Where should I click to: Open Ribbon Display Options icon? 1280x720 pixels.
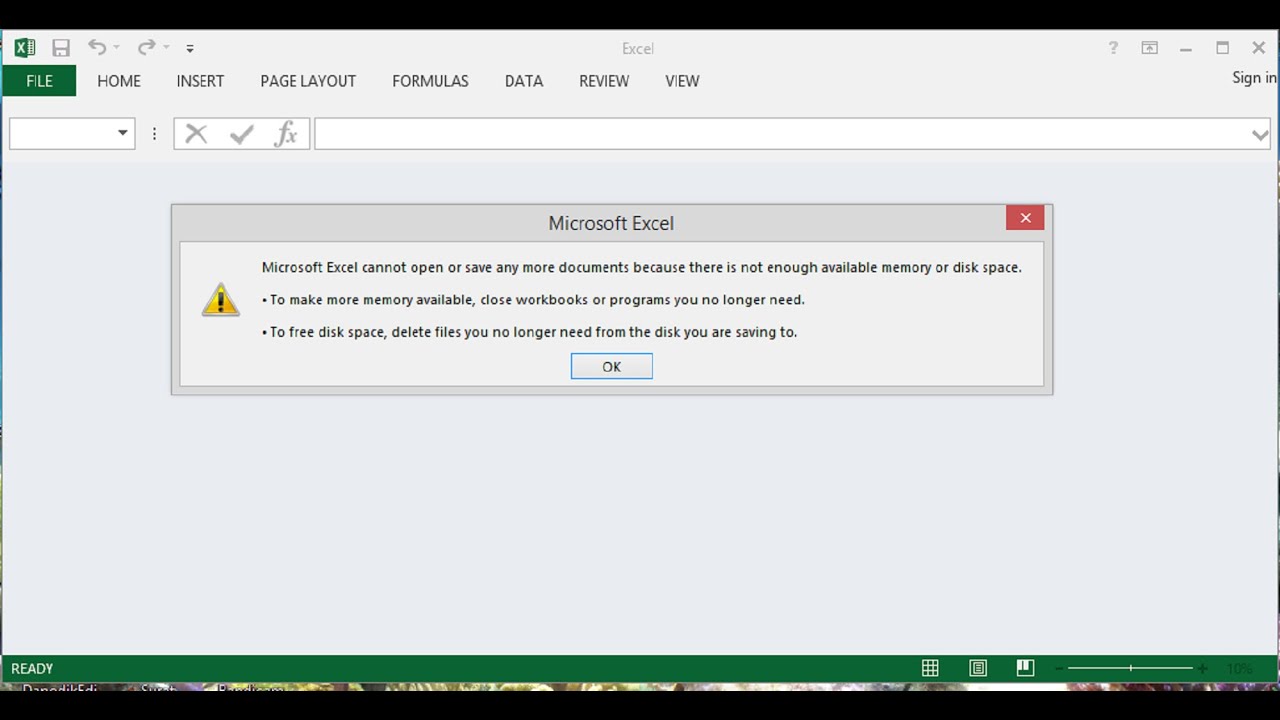pyautogui.click(x=1150, y=47)
